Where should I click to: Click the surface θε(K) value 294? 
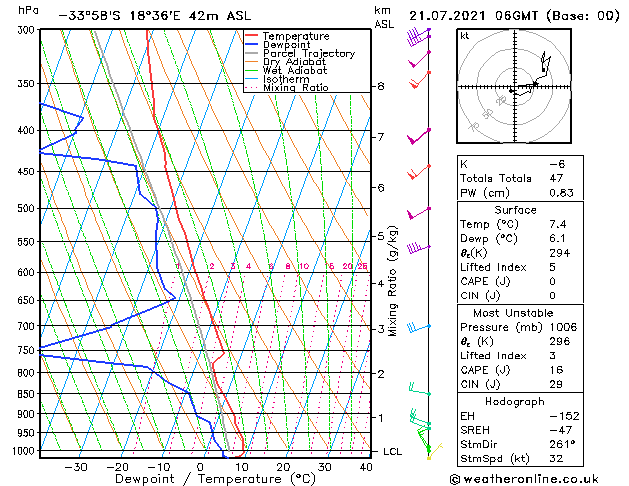pyautogui.click(x=560, y=253)
